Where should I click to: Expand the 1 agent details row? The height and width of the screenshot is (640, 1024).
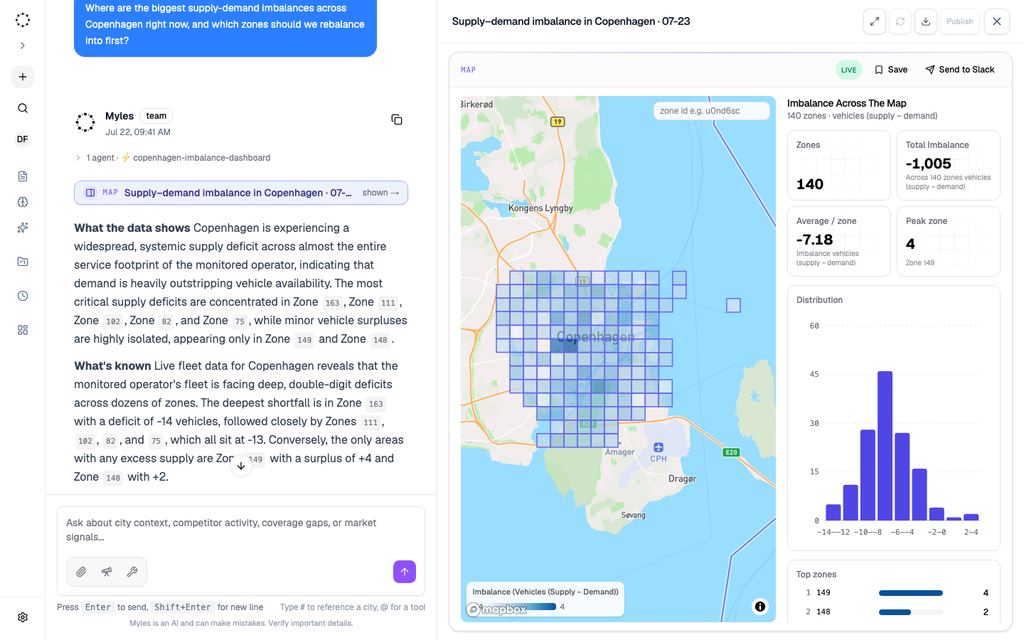[x=172, y=157]
